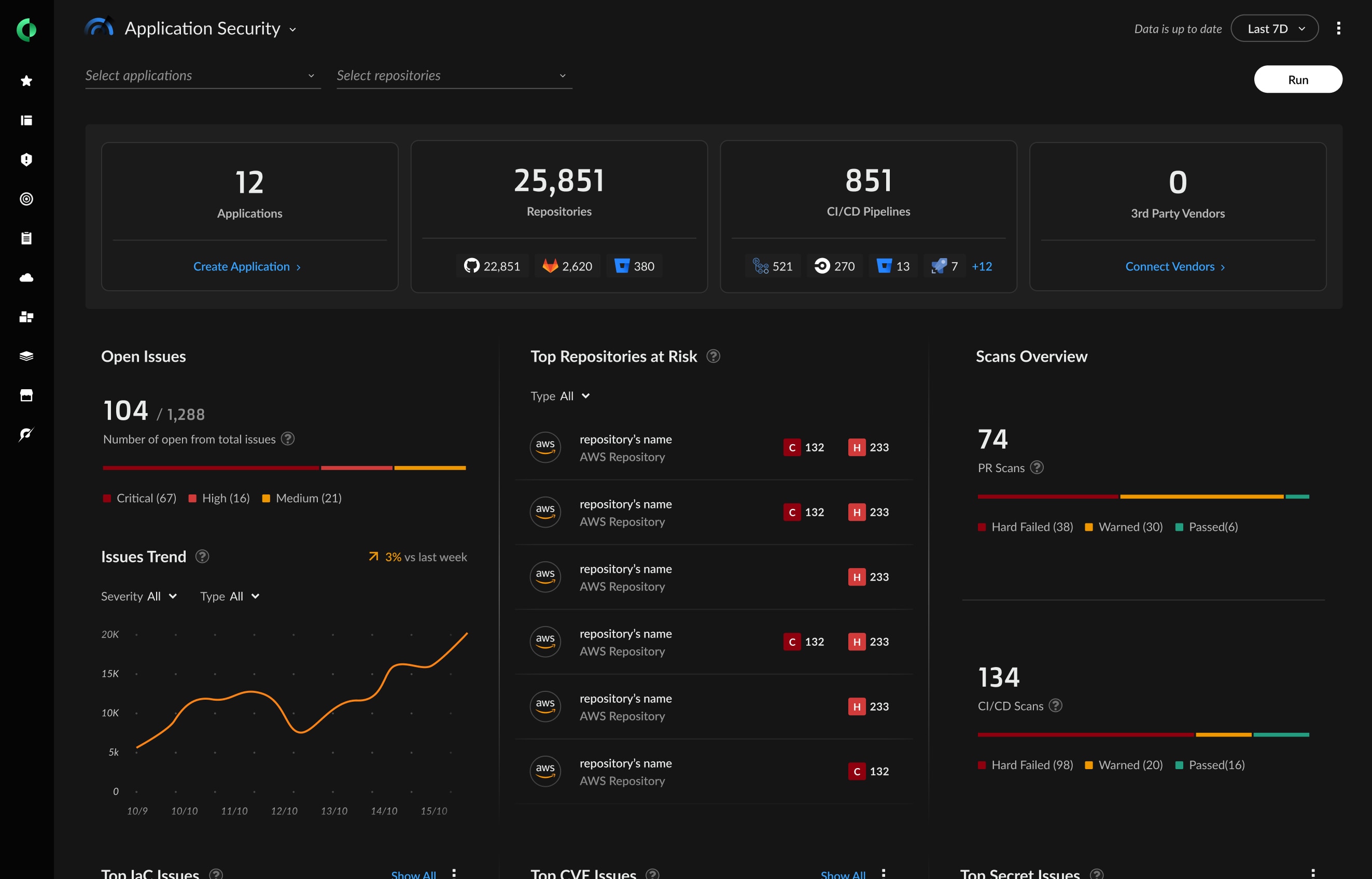Click Show All for Top IaC Issues
Image resolution: width=1372 pixels, height=879 pixels.
click(x=416, y=873)
